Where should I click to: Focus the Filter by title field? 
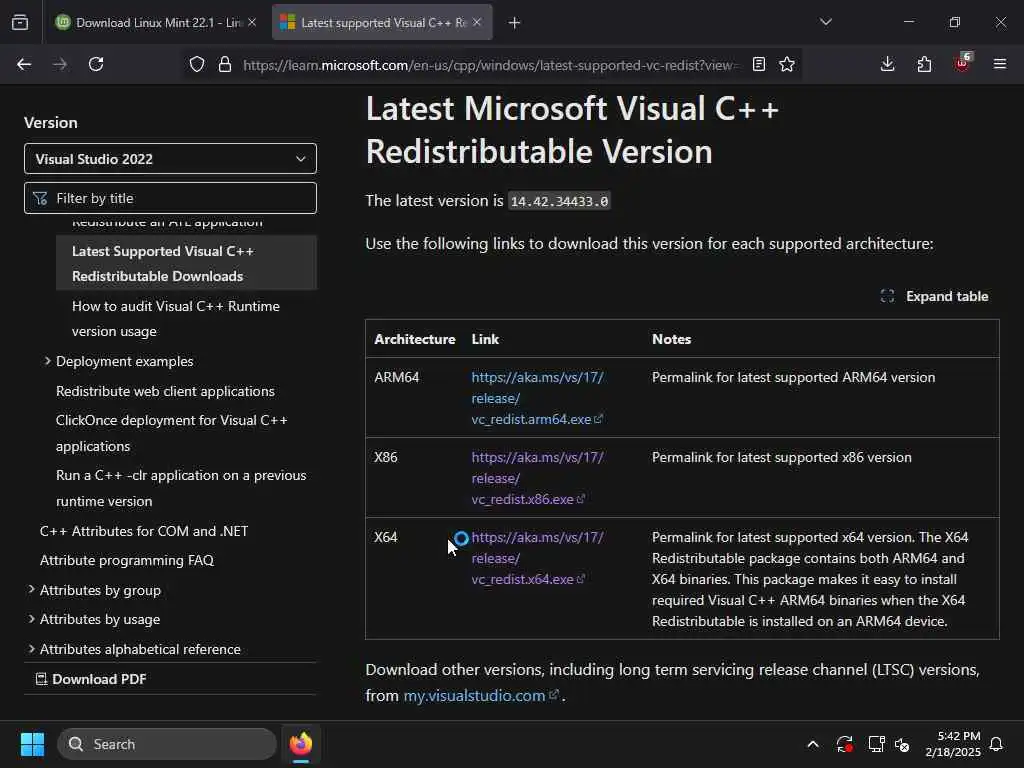(170, 198)
